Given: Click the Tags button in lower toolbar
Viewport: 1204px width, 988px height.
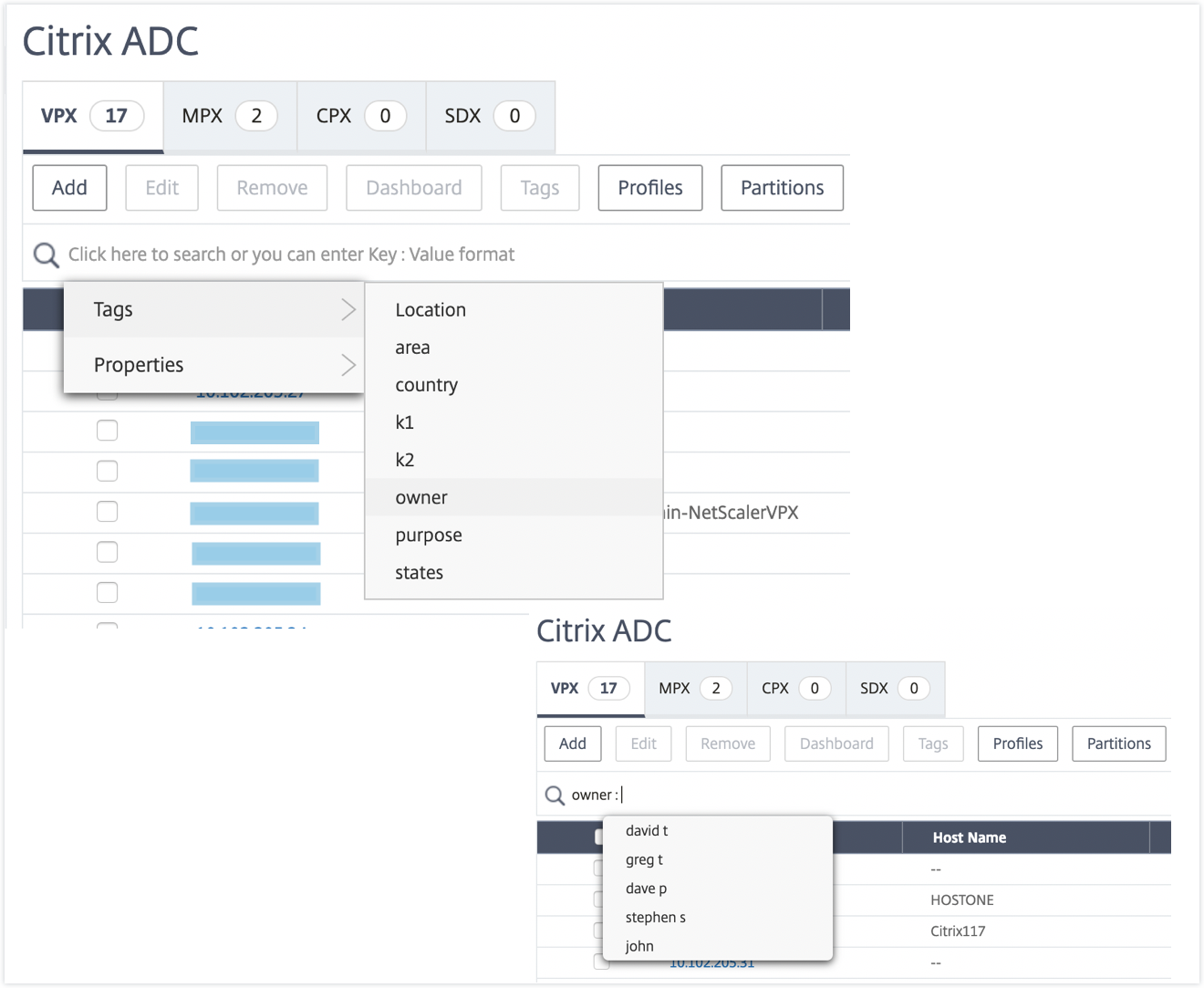Looking at the screenshot, I should (x=933, y=744).
